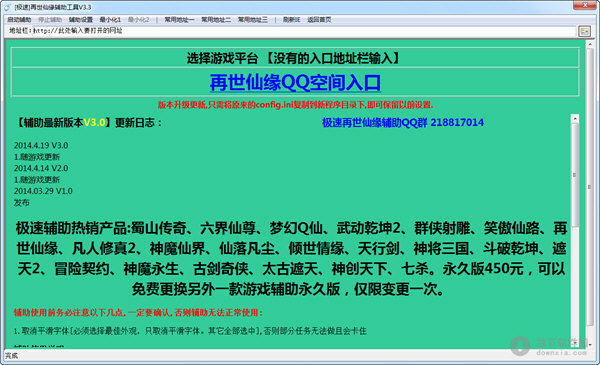Click the inner changelog scrollbar up arrow
600x365 pixels.
click(575, 119)
